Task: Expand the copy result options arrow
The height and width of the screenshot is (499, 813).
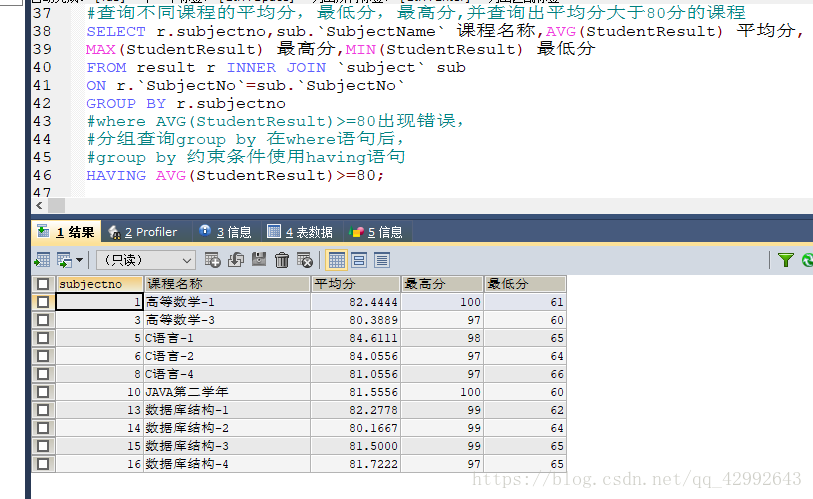Action: pyautogui.click(x=79, y=260)
